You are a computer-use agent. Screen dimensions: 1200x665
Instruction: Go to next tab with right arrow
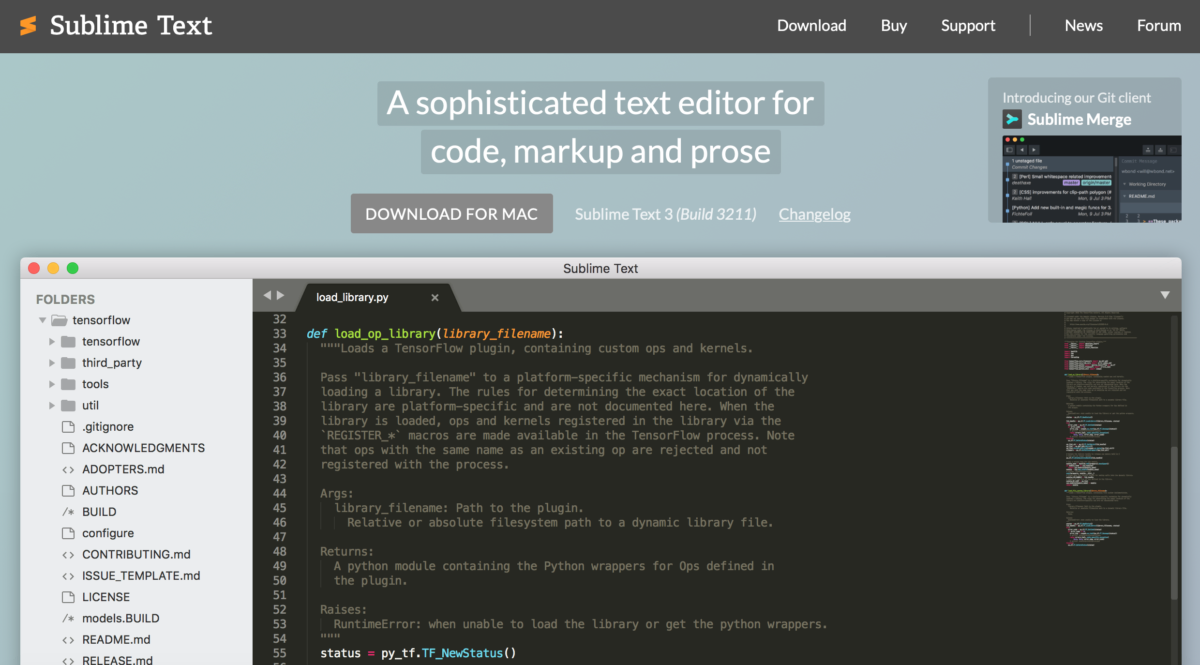click(281, 296)
